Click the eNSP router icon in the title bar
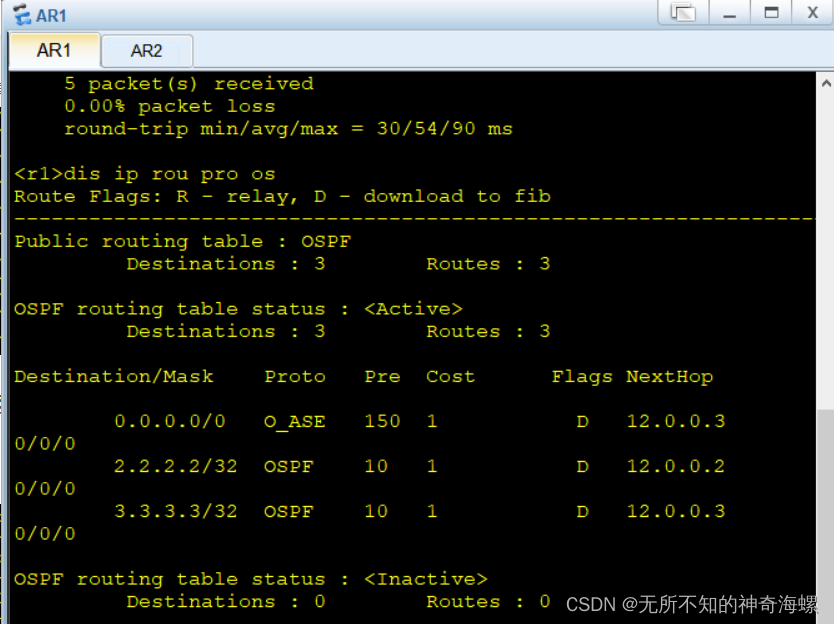 [x=21, y=14]
